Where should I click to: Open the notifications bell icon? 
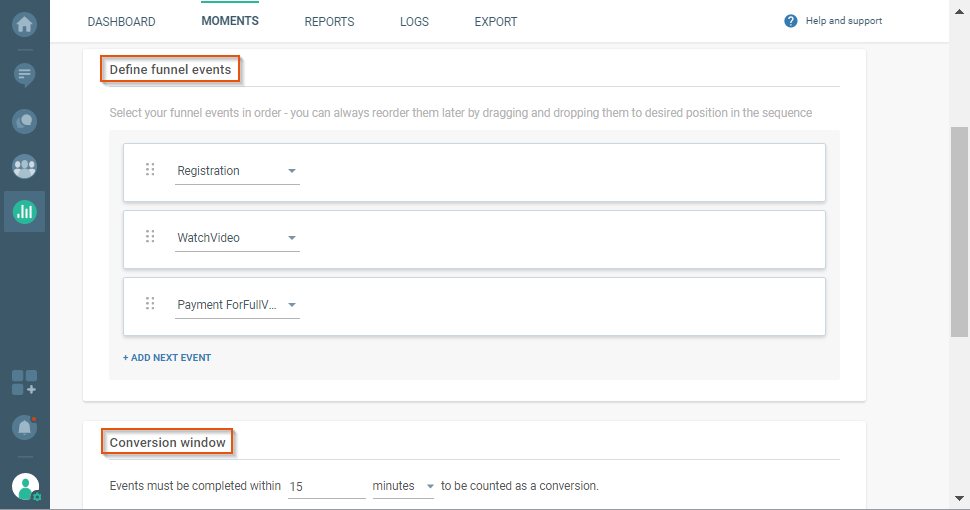tap(24, 427)
